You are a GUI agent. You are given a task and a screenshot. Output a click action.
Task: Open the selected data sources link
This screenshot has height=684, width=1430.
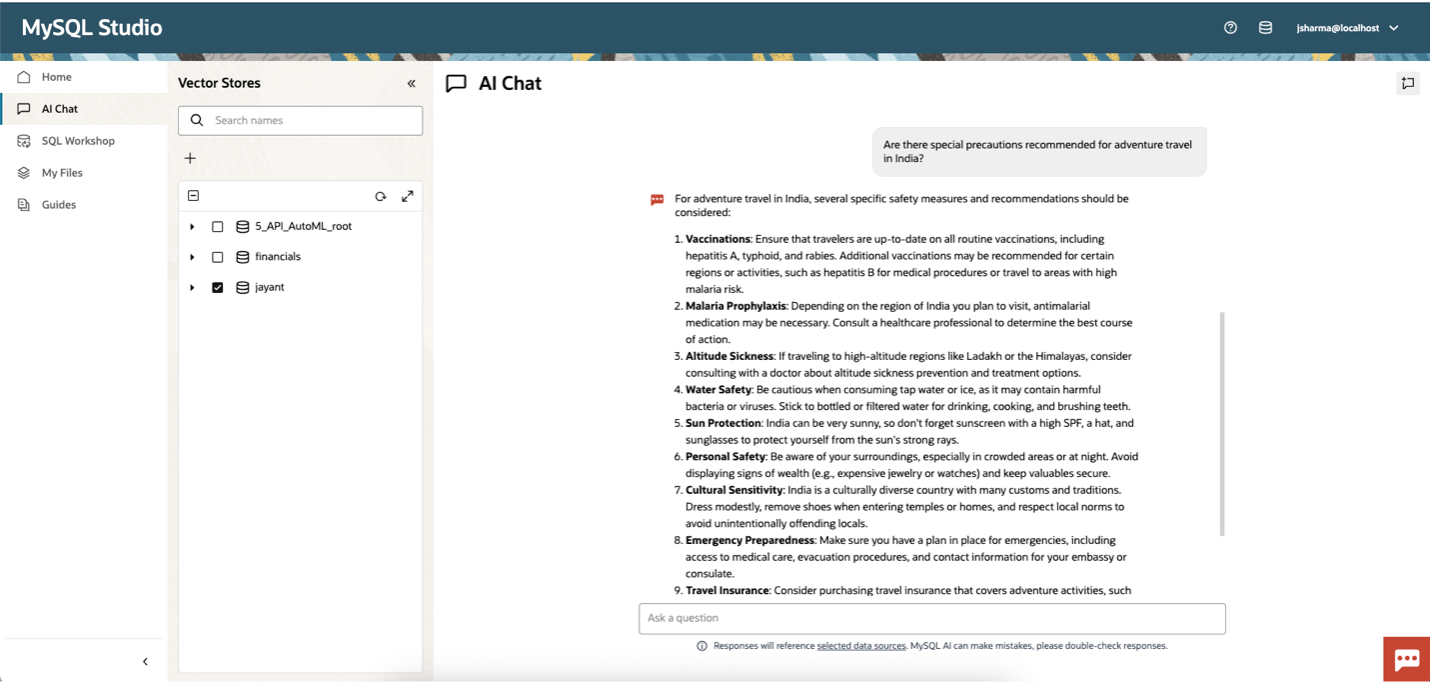coord(861,646)
